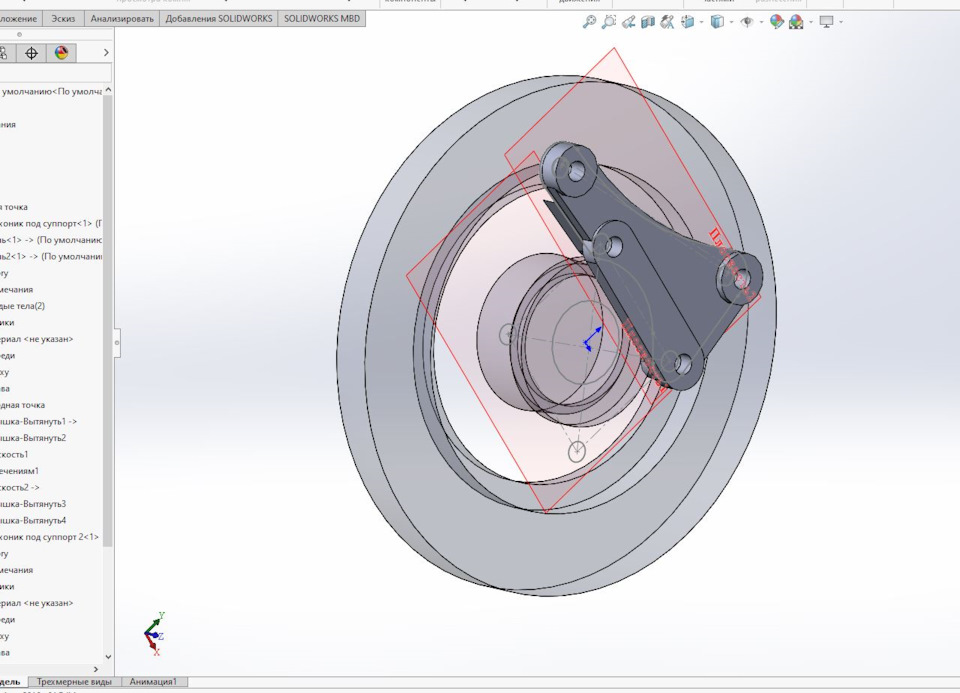Image resolution: width=960 pixels, height=693 pixels.
Task: Select the 'кость1' plane item
Action: click(x=15, y=455)
